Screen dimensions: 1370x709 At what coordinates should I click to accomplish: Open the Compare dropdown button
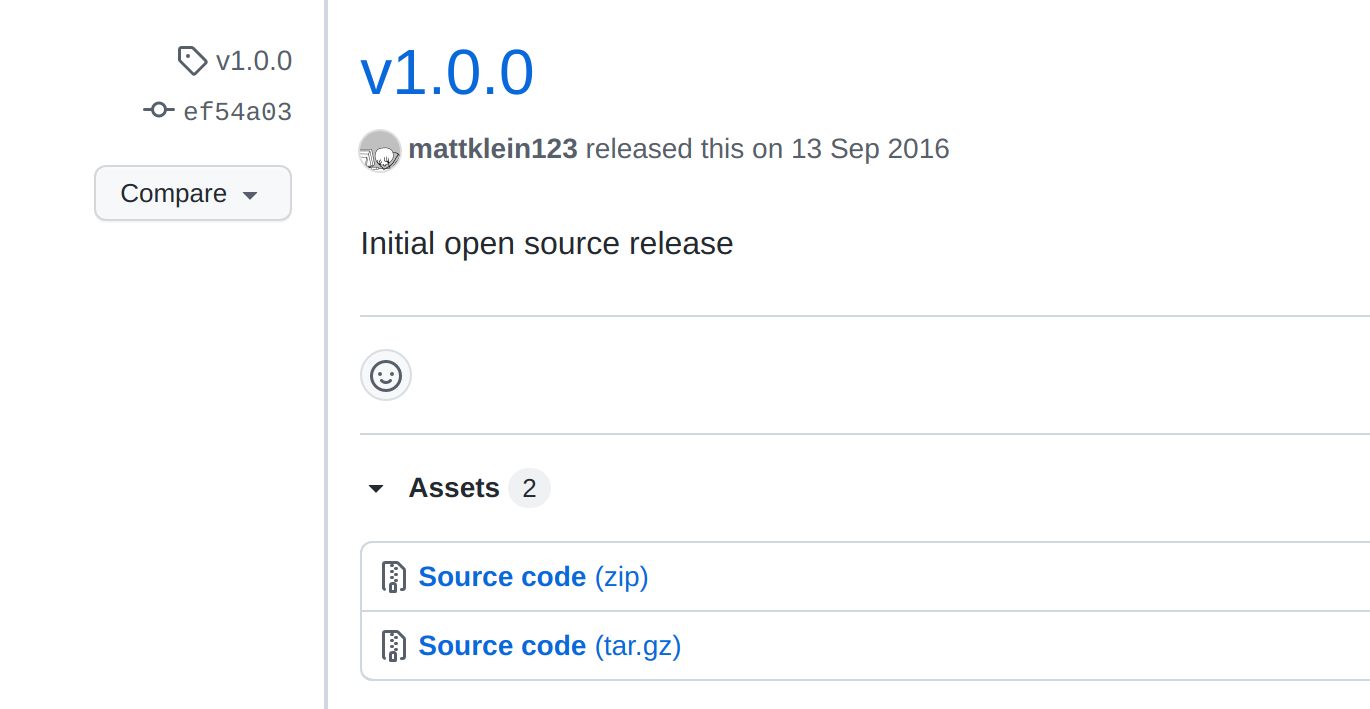(x=193, y=193)
